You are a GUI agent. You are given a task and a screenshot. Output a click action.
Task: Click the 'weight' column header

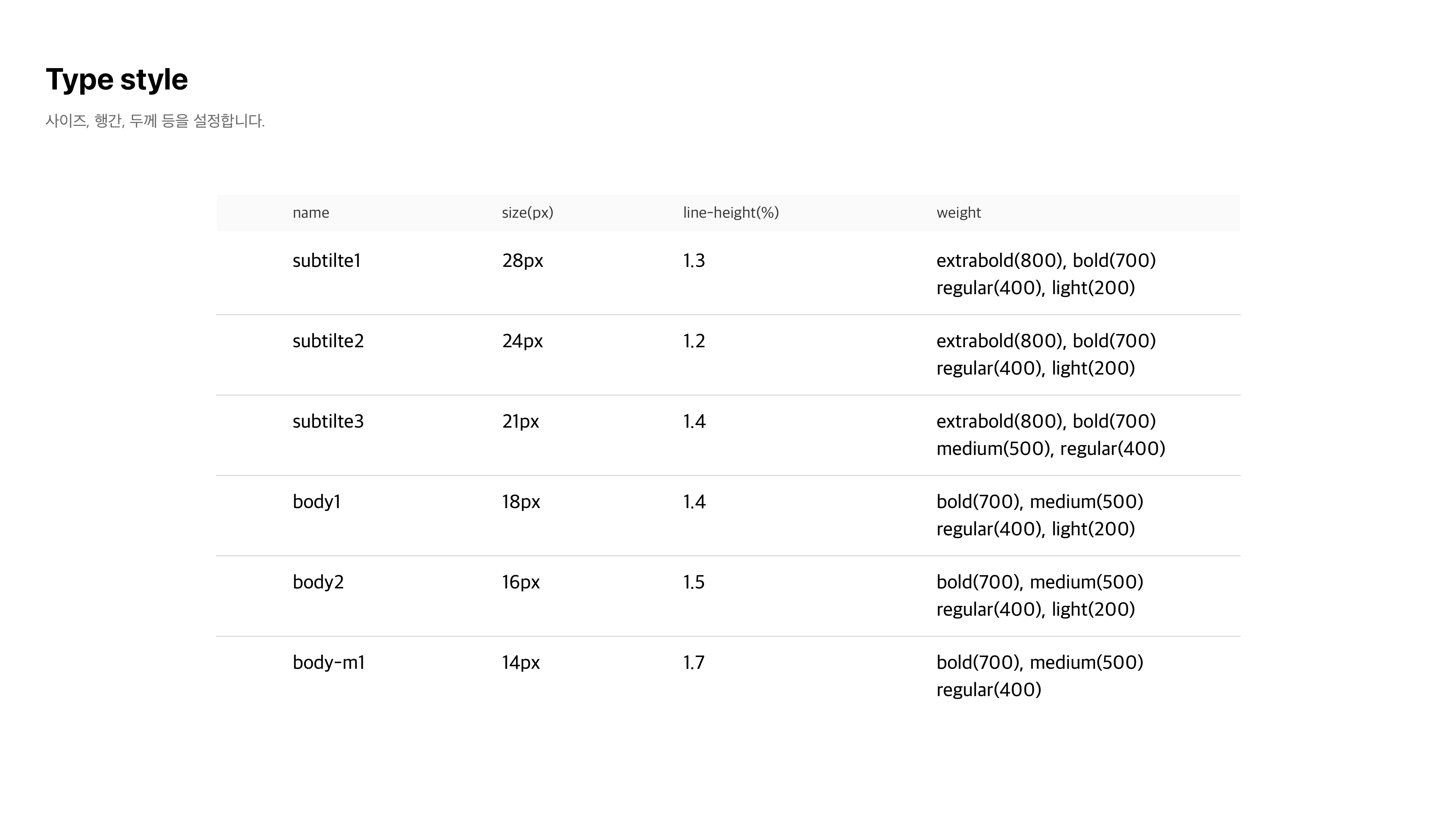pyautogui.click(x=959, y=212)
